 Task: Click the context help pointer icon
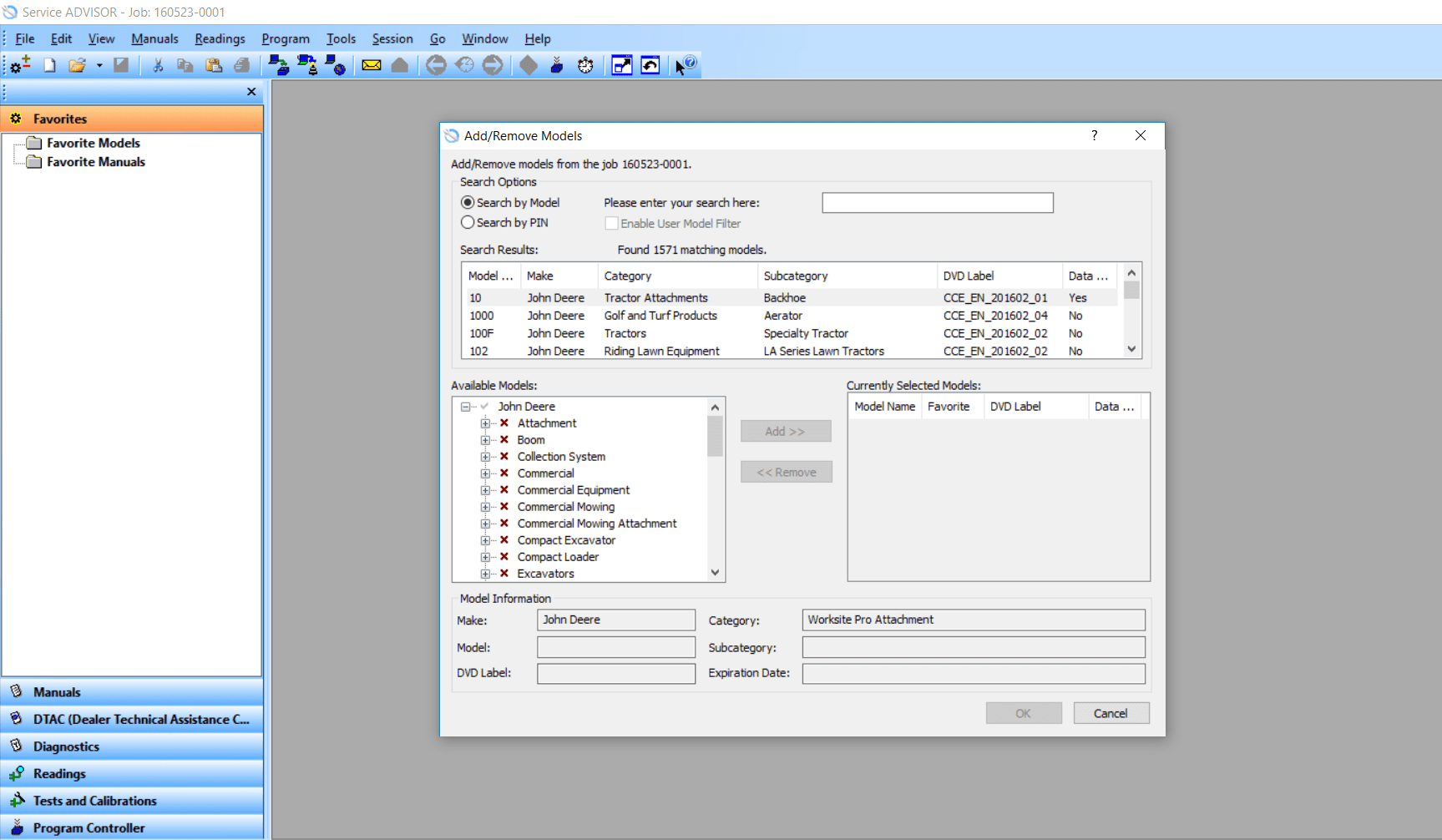686,65
